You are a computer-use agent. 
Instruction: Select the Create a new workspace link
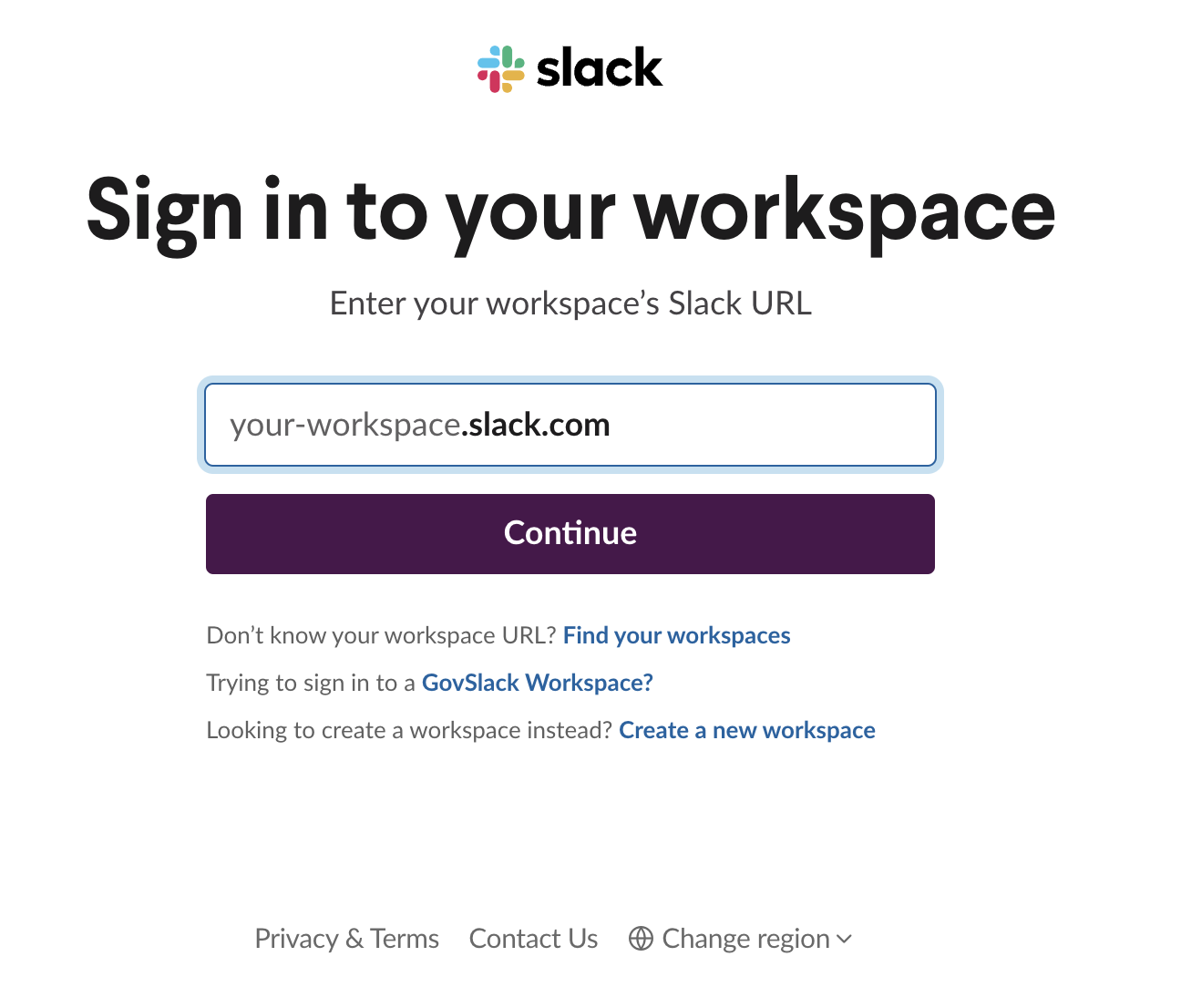click(x=746, y=730)
